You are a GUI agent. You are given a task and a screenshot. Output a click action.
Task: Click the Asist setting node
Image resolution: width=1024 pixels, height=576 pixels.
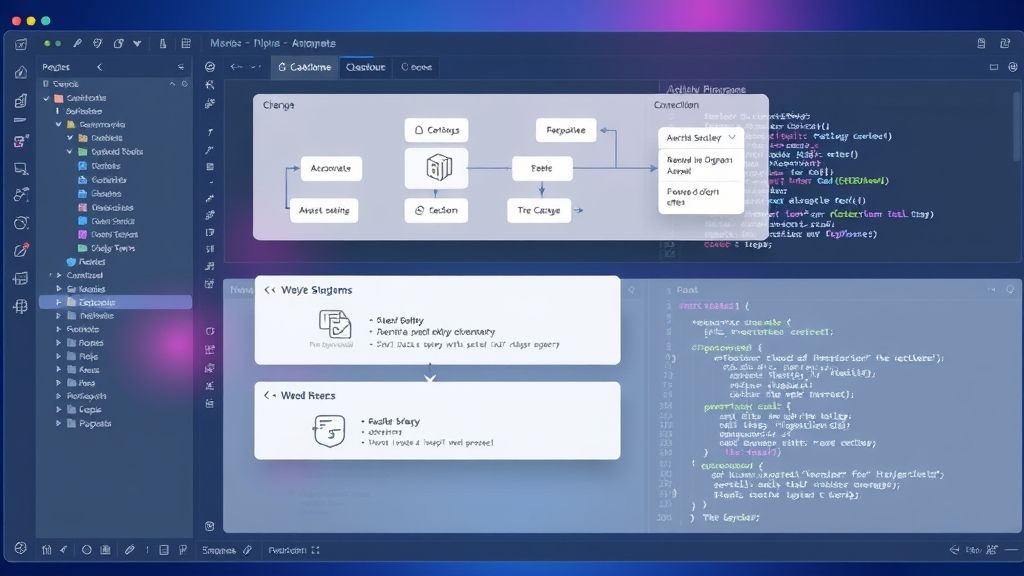pos(323,210)
